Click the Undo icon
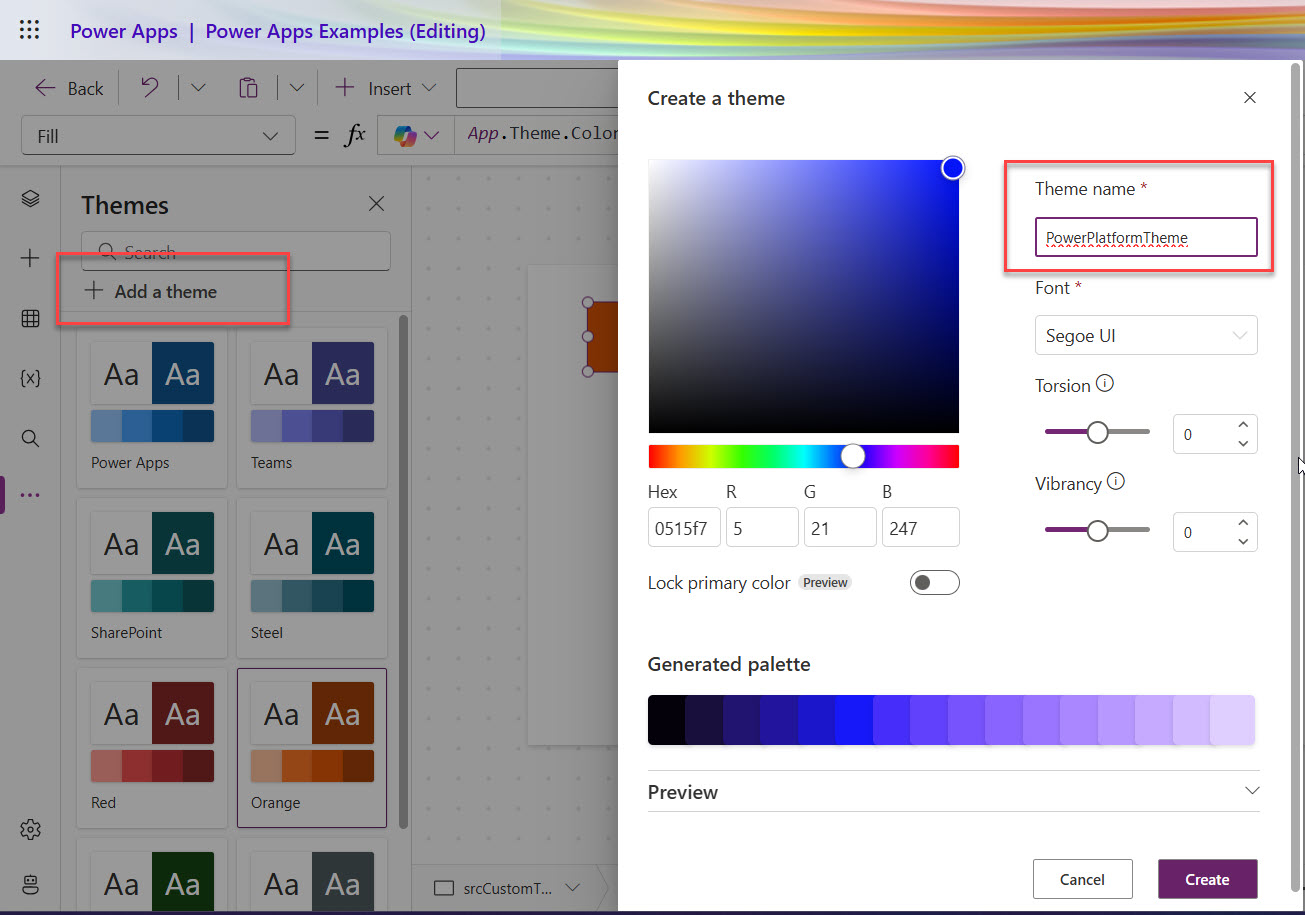 click(x=149, y=88)
